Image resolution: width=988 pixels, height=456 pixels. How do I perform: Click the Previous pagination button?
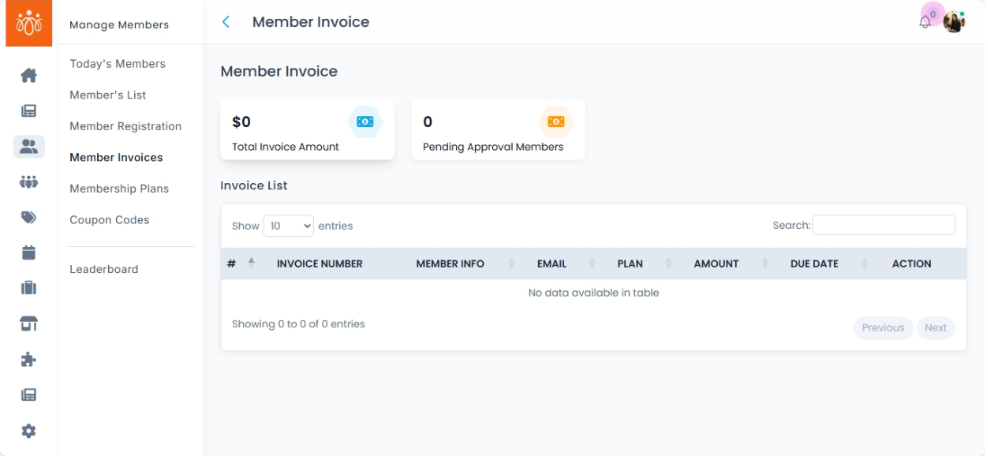[882, 328]
